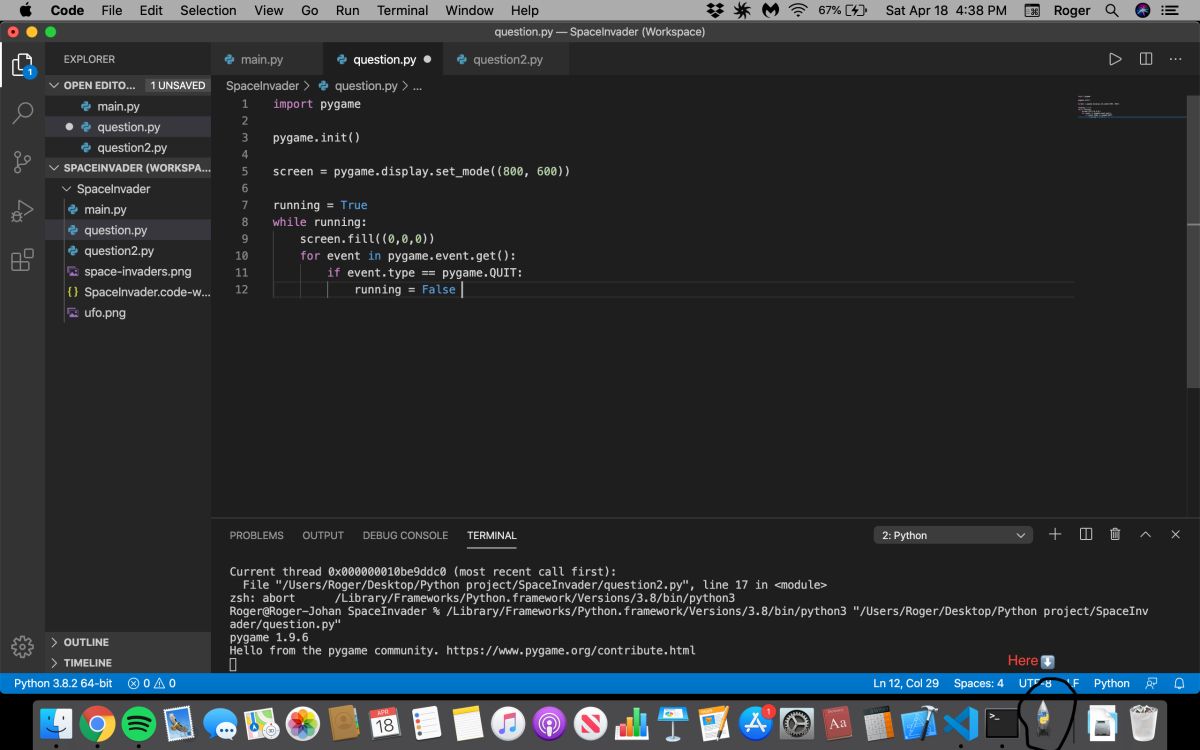Switch to the Problems panel tab

point(256,535)
